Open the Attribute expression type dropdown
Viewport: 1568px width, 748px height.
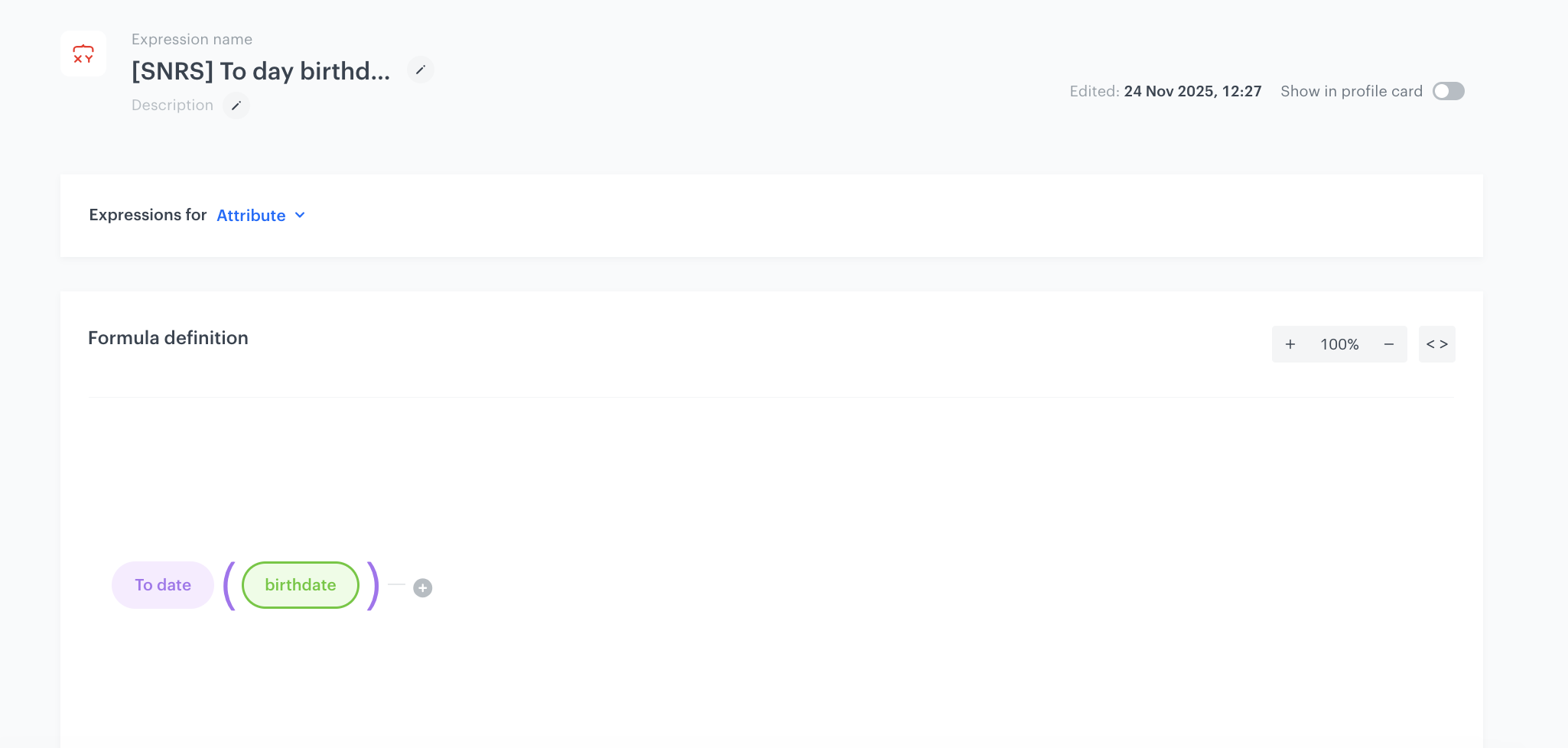pyautogui.click(x=252, y=216)
